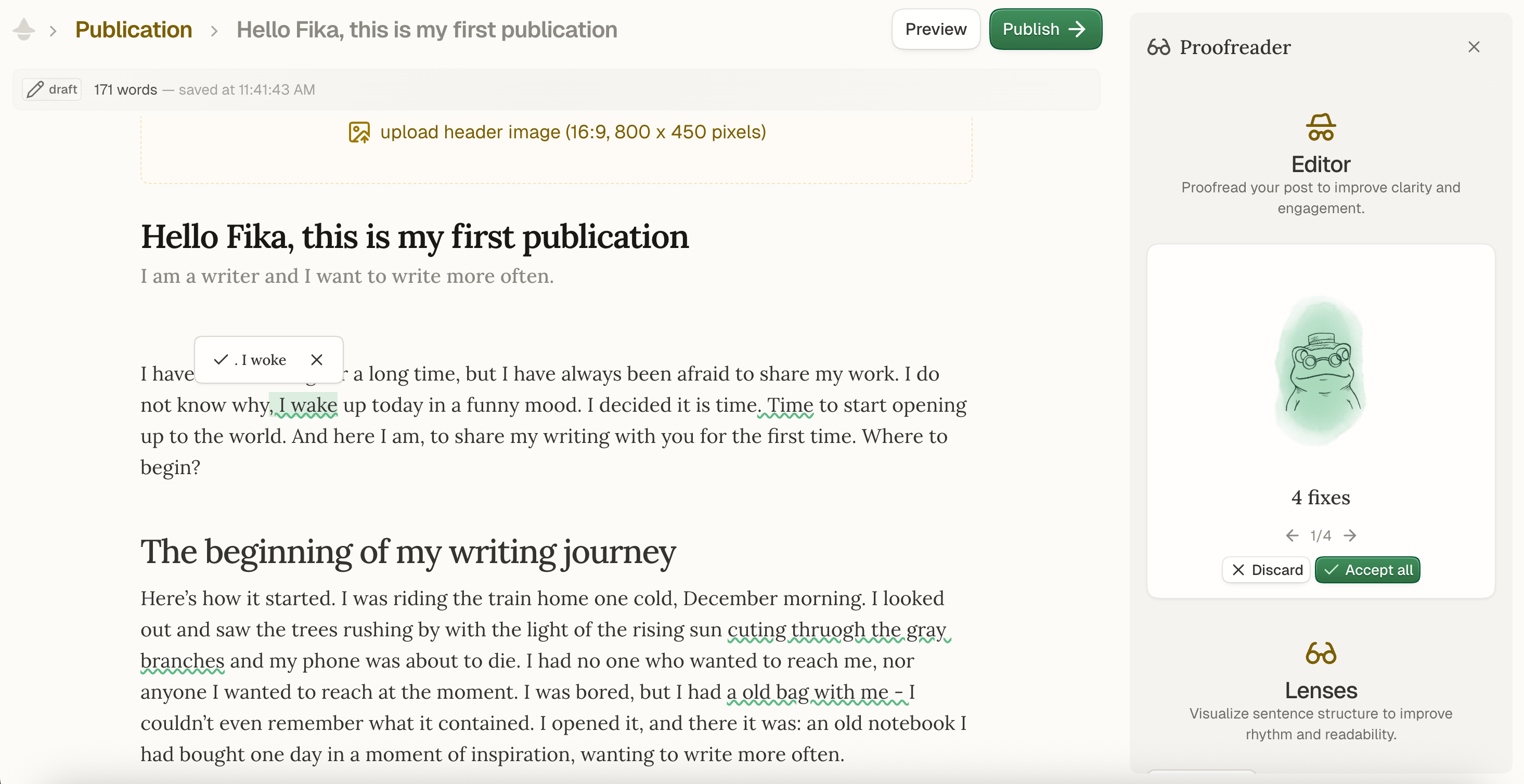Open Lenses via its glasses icon
Viewport: 1524px width, 784px height.
pos(1321,654)
